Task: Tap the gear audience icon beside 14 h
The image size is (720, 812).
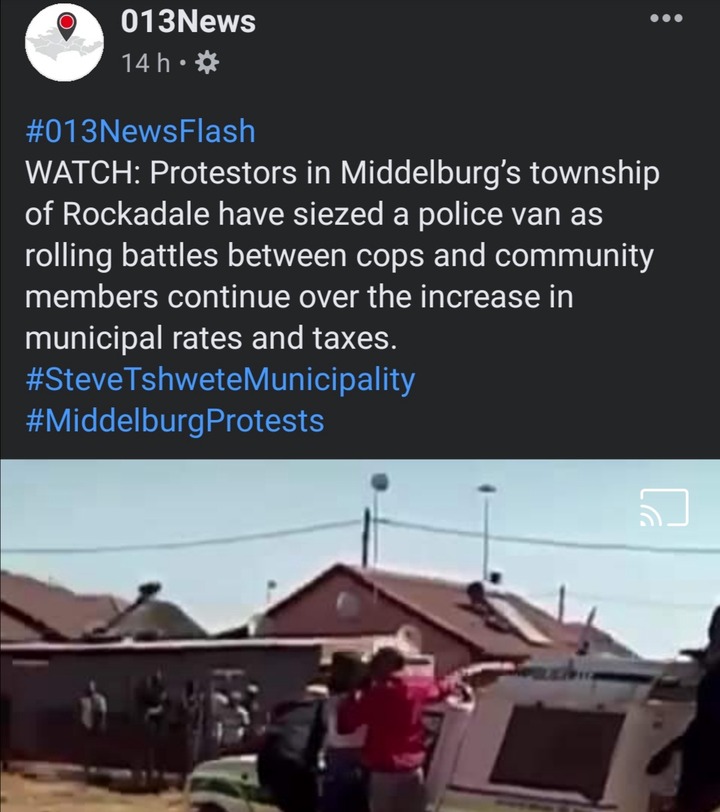Action: click(207, 63)
